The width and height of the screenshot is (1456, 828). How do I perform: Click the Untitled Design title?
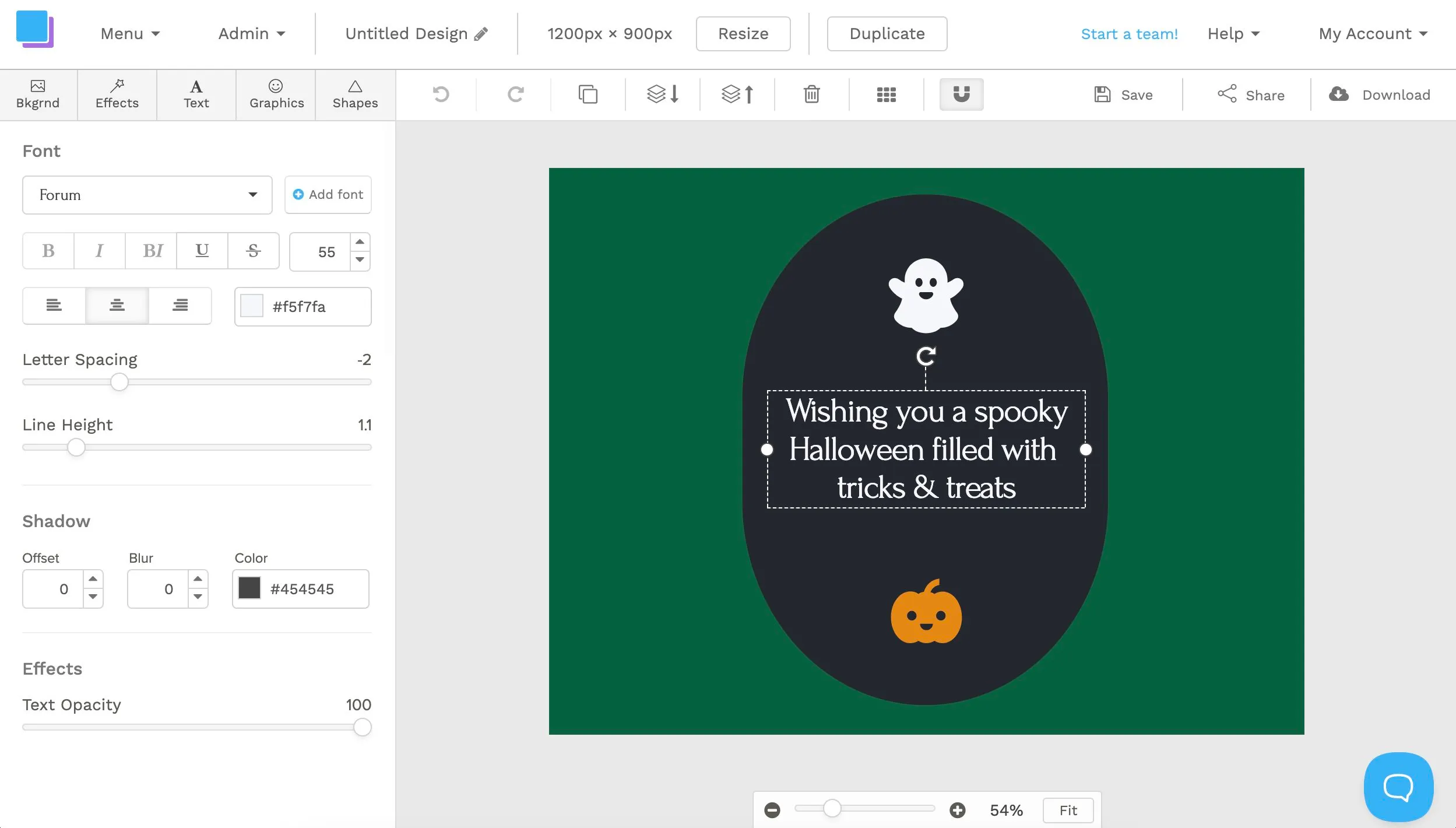[406, 34]
